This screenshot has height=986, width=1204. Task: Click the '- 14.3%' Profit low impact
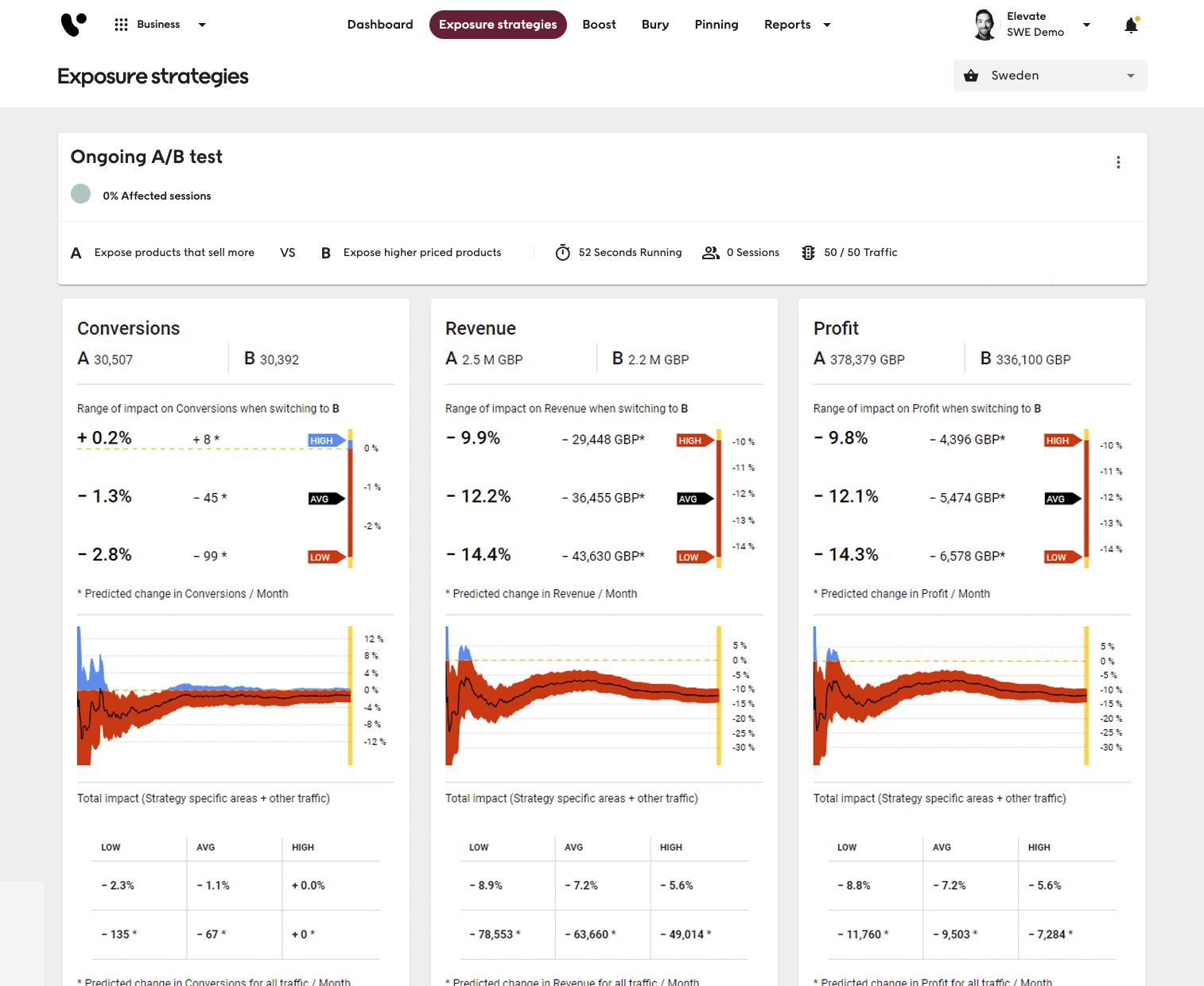click(846, 554)
